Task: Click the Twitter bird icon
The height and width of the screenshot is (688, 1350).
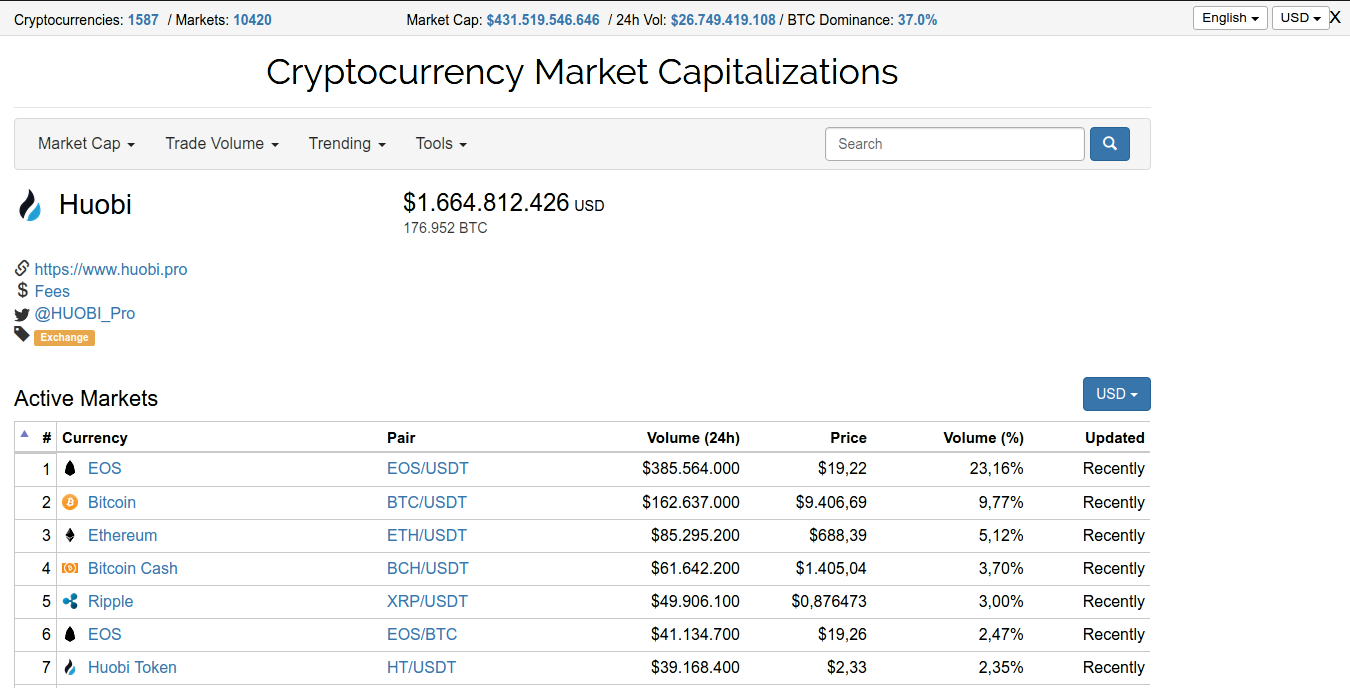Action: click(x=22, y=314)
